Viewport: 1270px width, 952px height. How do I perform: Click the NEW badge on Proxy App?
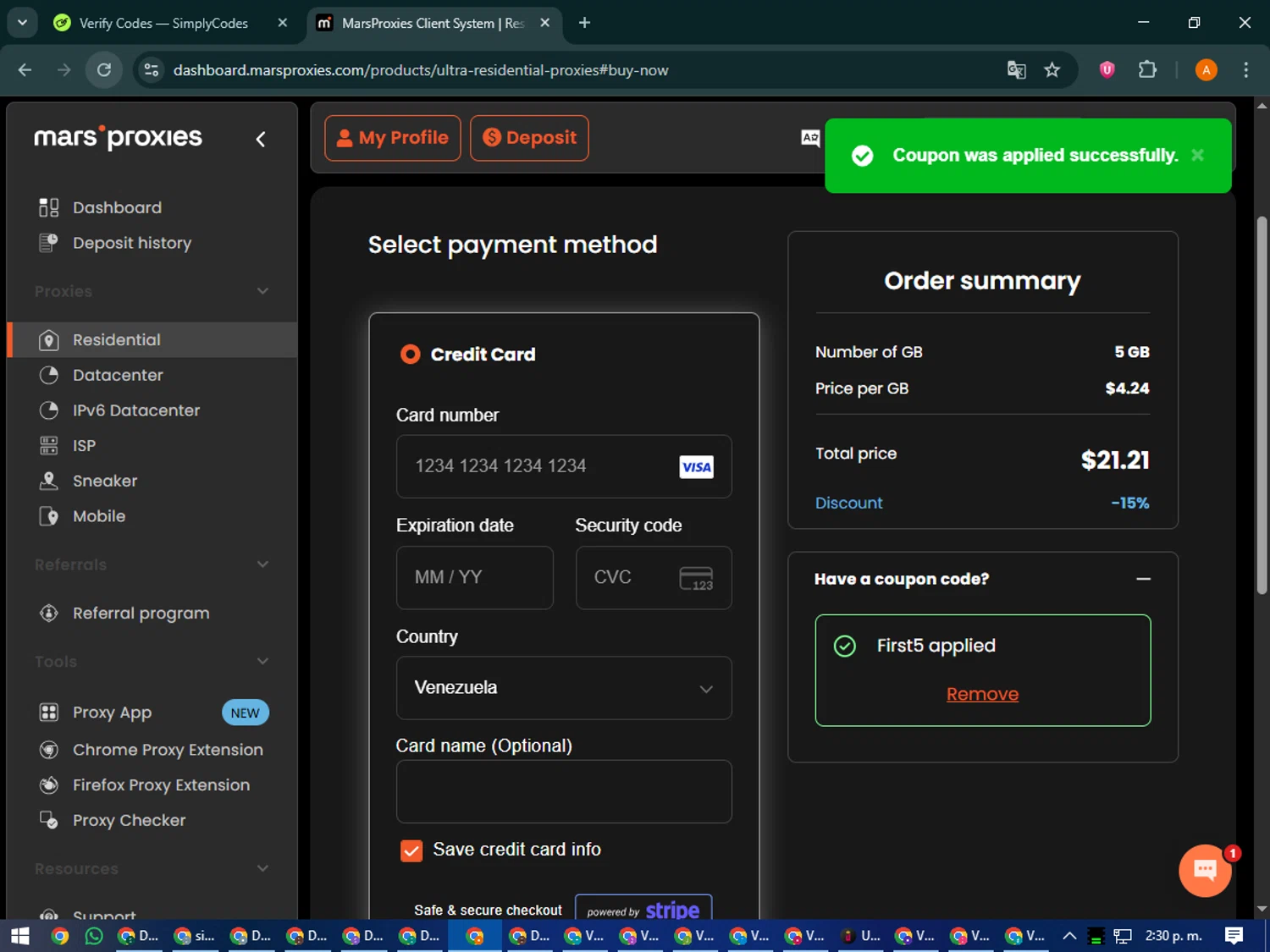coord(246,713)
